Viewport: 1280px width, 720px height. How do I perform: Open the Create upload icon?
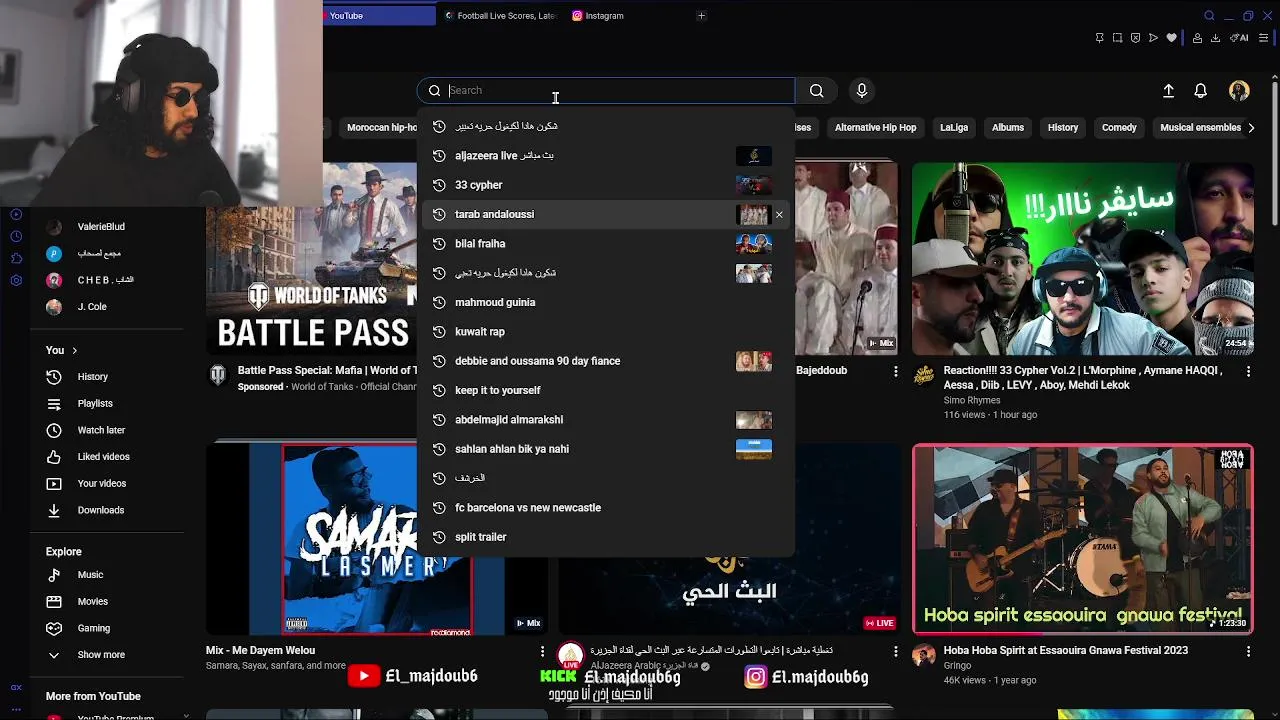pos(1168,91)
